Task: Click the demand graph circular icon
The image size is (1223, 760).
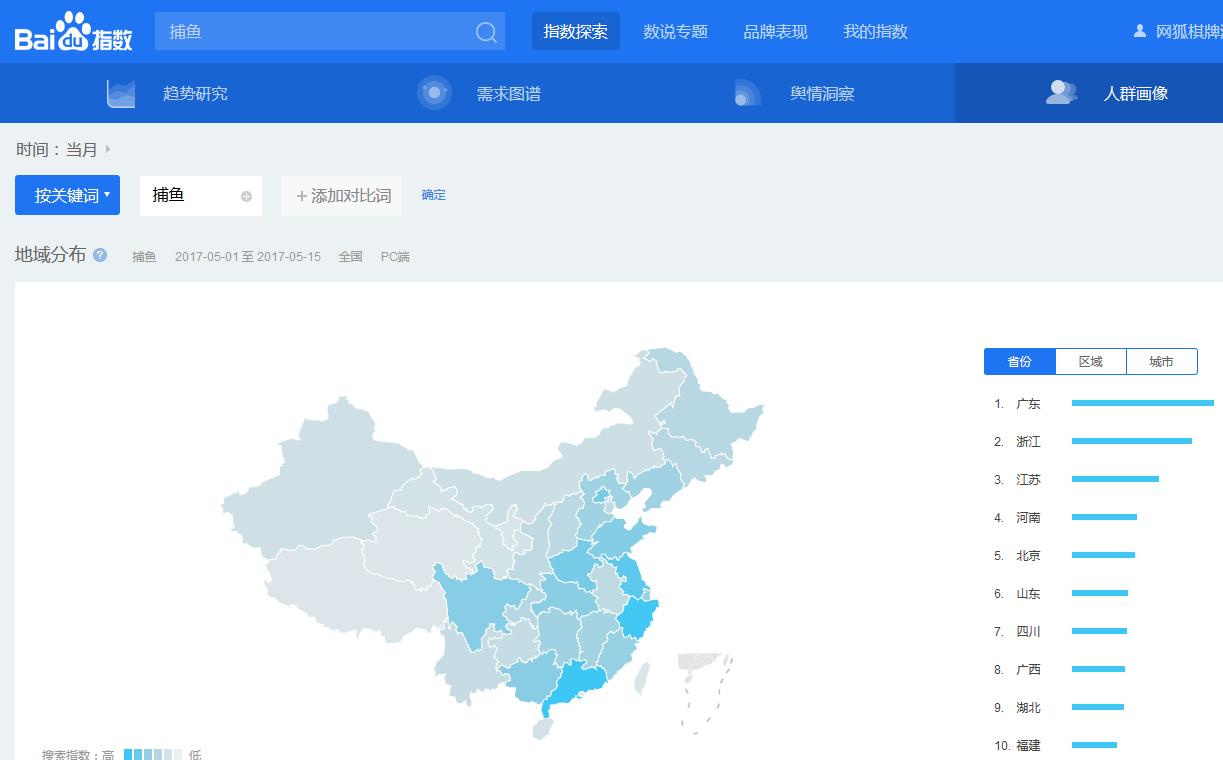Action: coord(434,93)
